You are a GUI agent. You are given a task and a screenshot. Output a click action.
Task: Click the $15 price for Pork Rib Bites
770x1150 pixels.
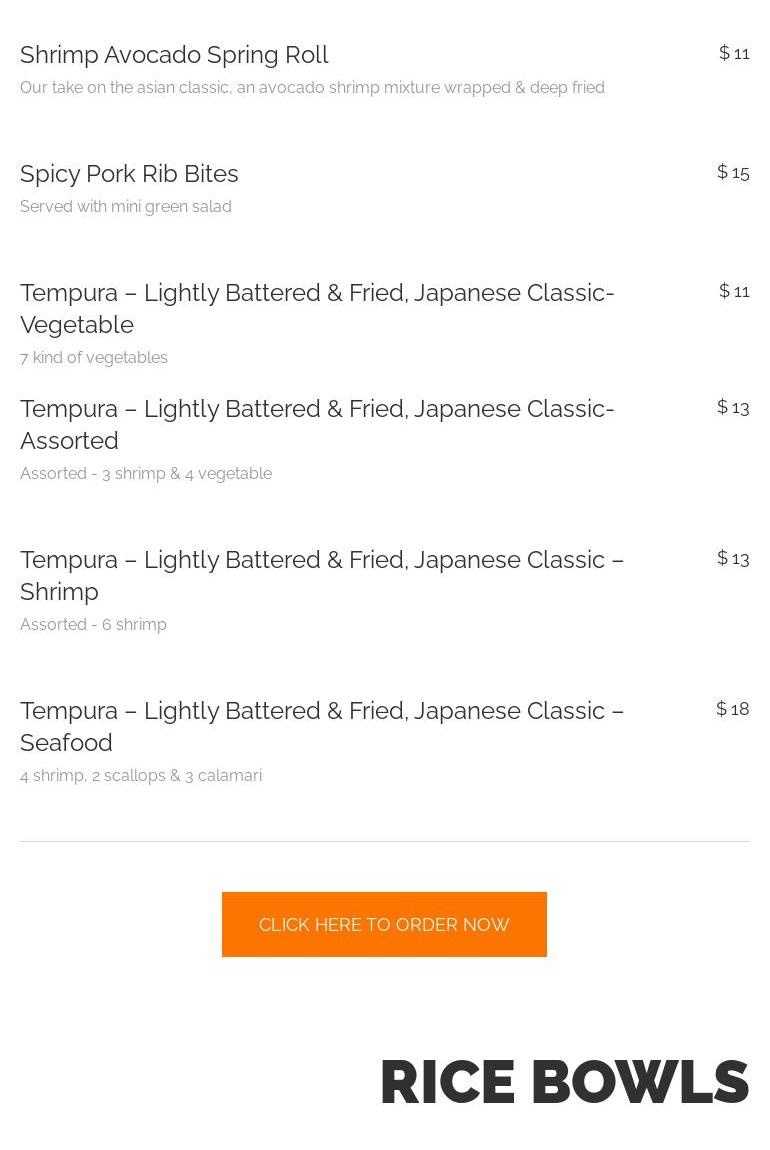(x=733, y=172)
